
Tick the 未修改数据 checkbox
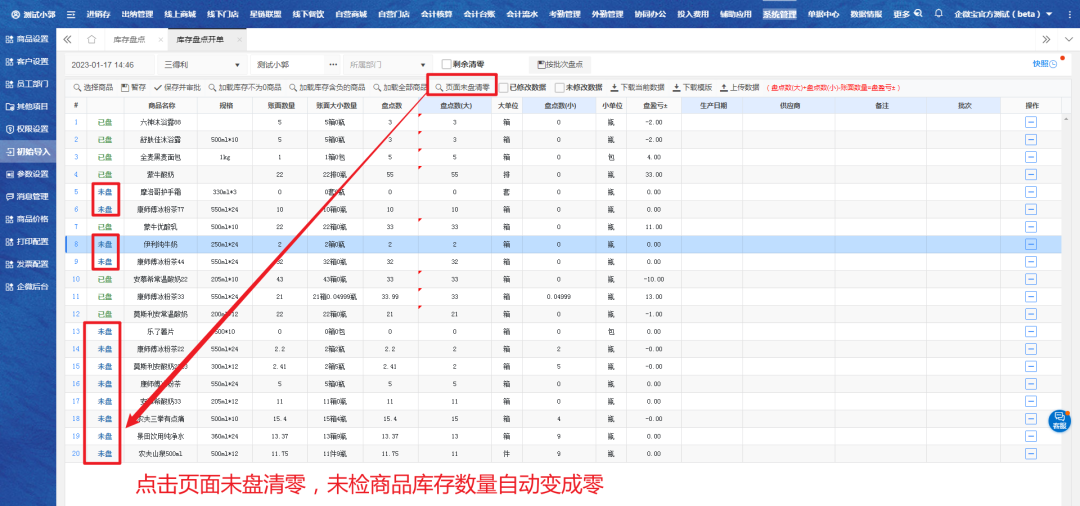[560, 87]
